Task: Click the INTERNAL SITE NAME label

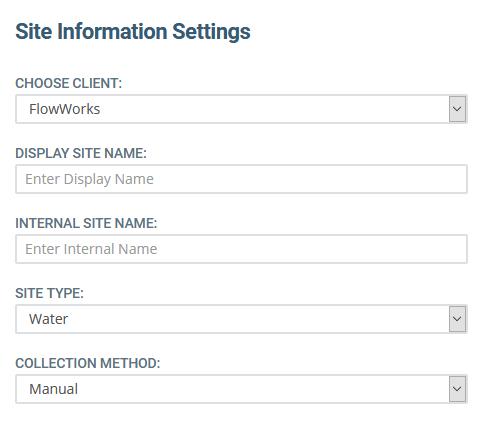Action: (x=86, y=223)
